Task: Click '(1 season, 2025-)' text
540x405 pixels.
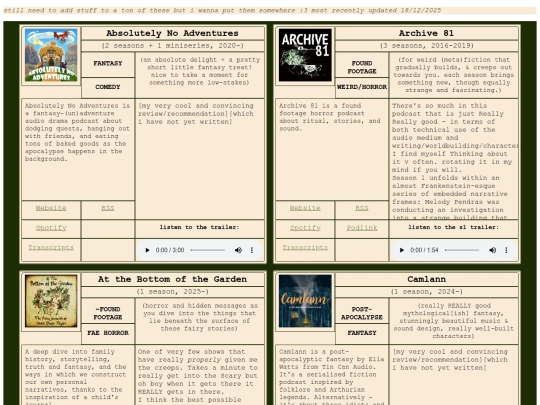Action: tap(173, 292)
